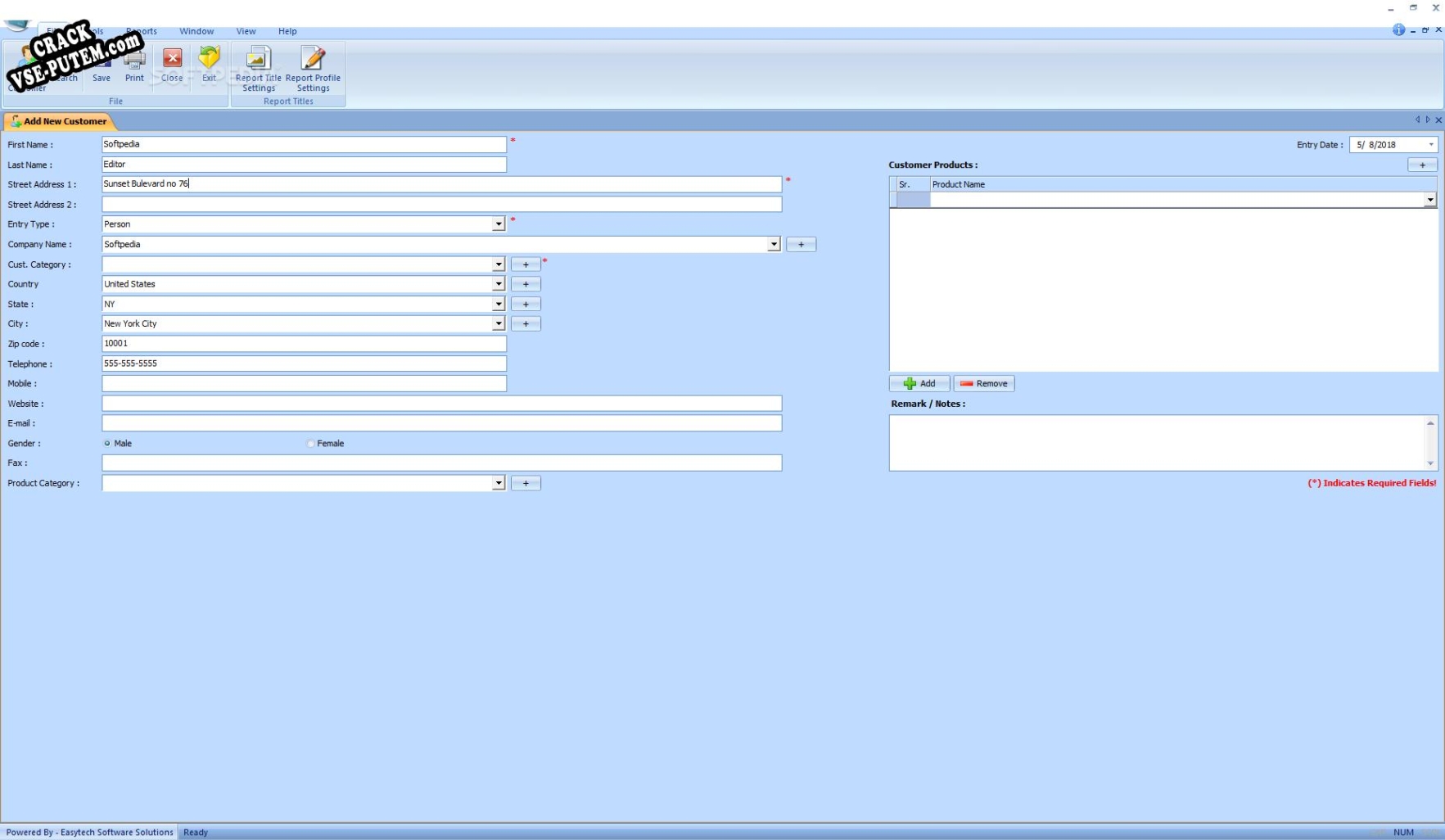This screenshot has width=1445, height=840.
Task: Click plus button next to Cust. Category
Action: click(x=526, y=264)
